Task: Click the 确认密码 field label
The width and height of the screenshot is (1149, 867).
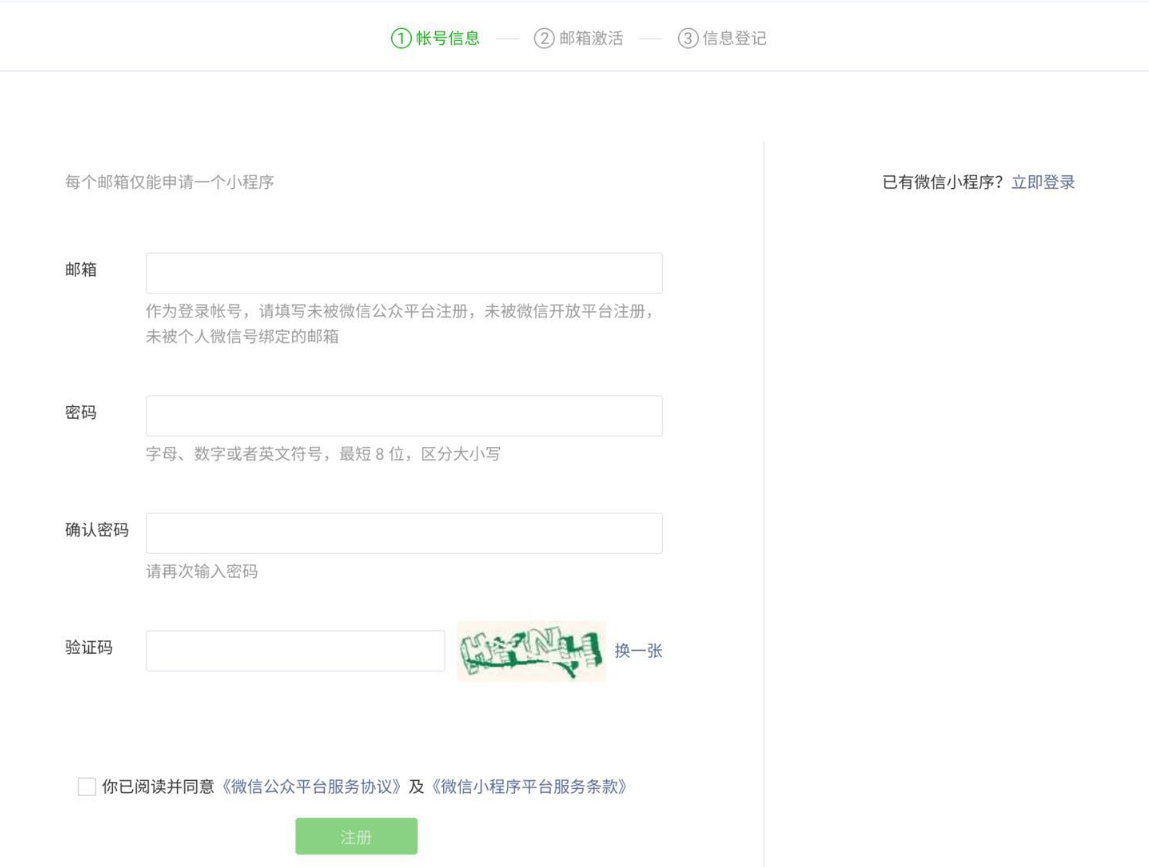Action: 97,530
